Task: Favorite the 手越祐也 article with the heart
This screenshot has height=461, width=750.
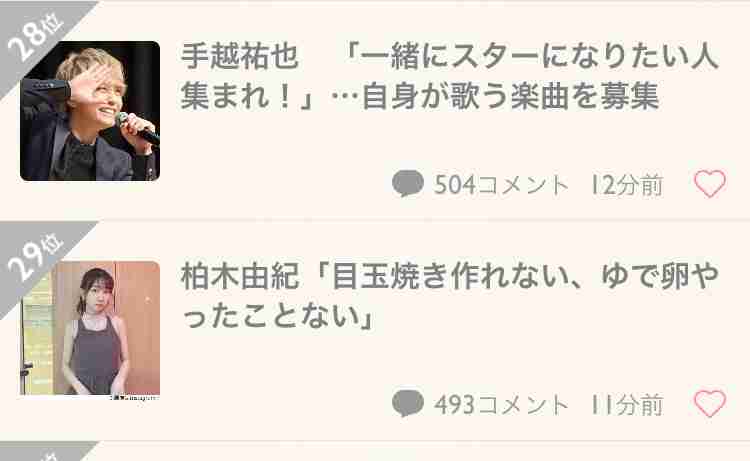Action: 710,184
